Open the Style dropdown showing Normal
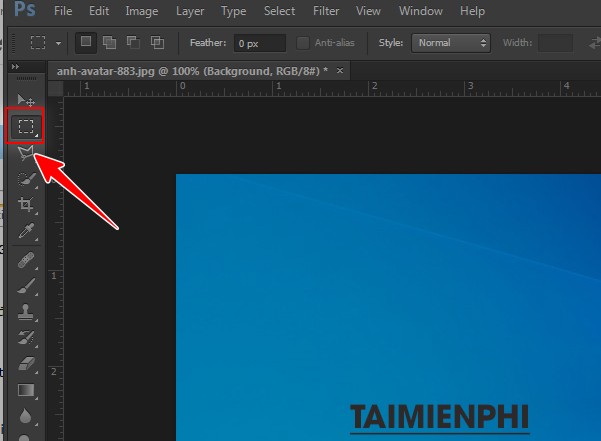Image resolution: width=601 pixels, height=441 pixels. point(451,43)
